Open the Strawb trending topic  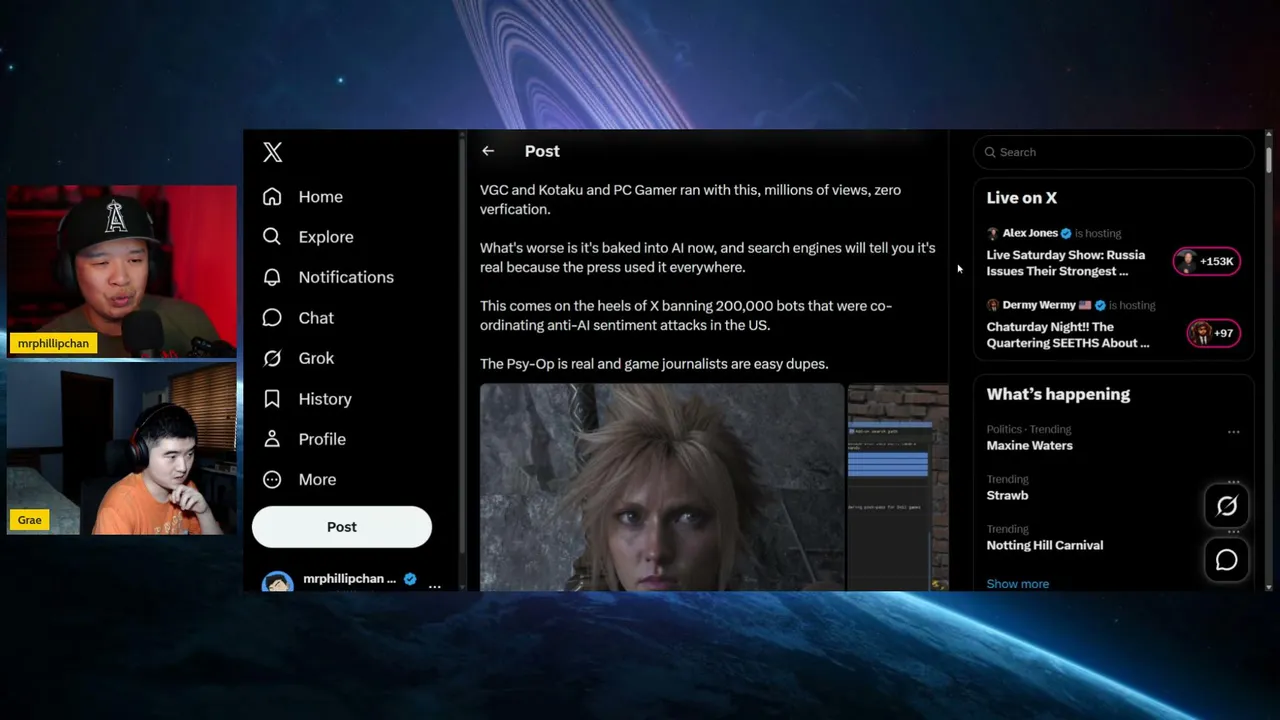[1007, 495]
